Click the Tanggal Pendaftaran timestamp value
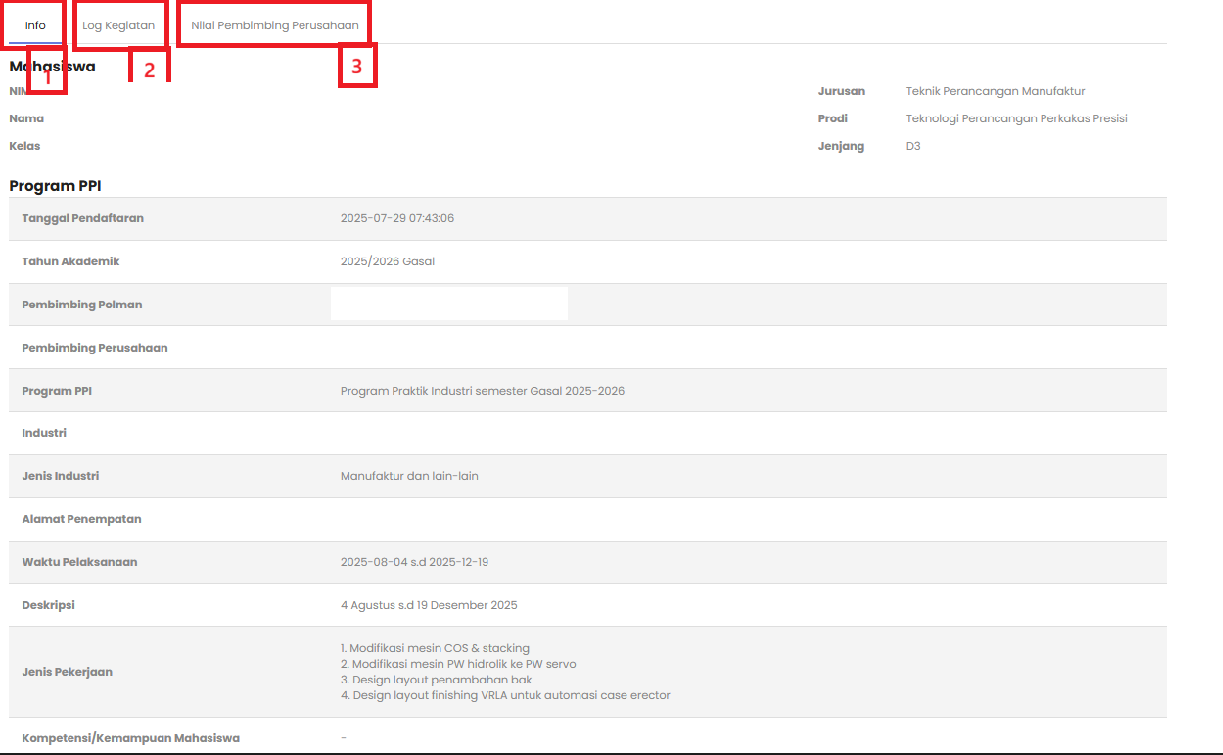 (397, 218)
